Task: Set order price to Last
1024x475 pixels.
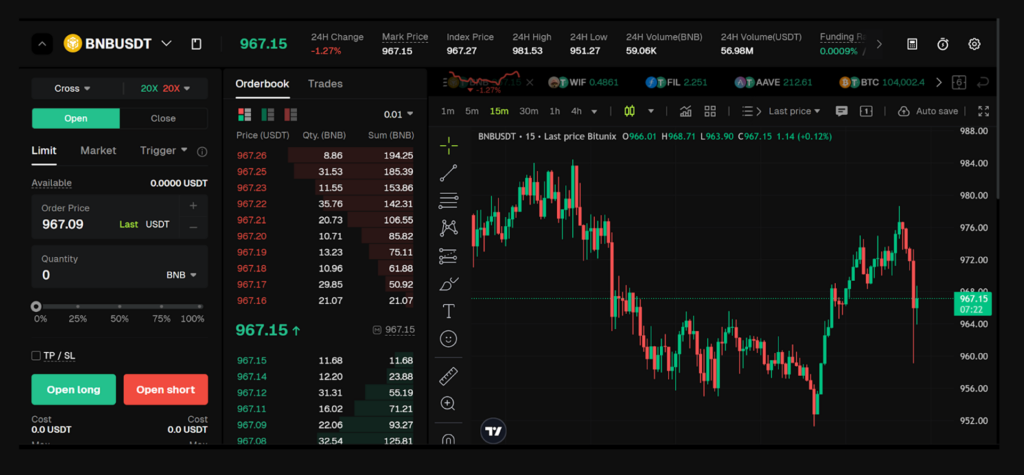Action: click(x=129, y=224)
